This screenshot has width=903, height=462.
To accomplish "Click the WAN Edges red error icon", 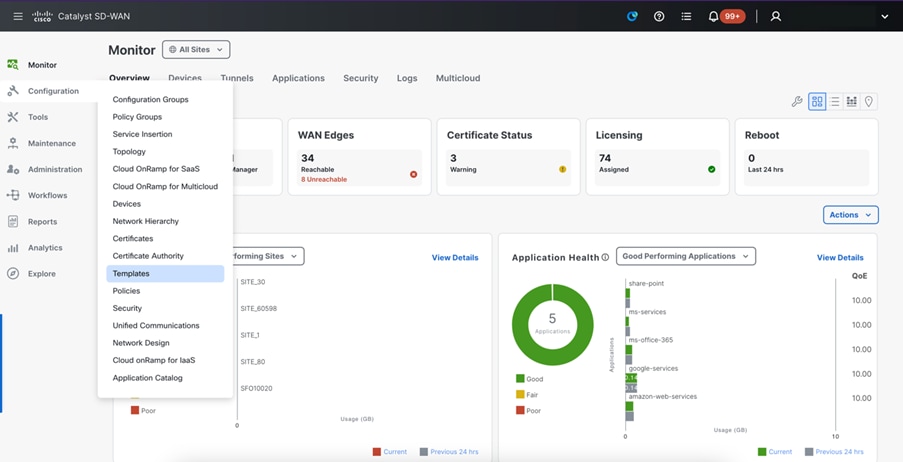I will click(413, 174).
